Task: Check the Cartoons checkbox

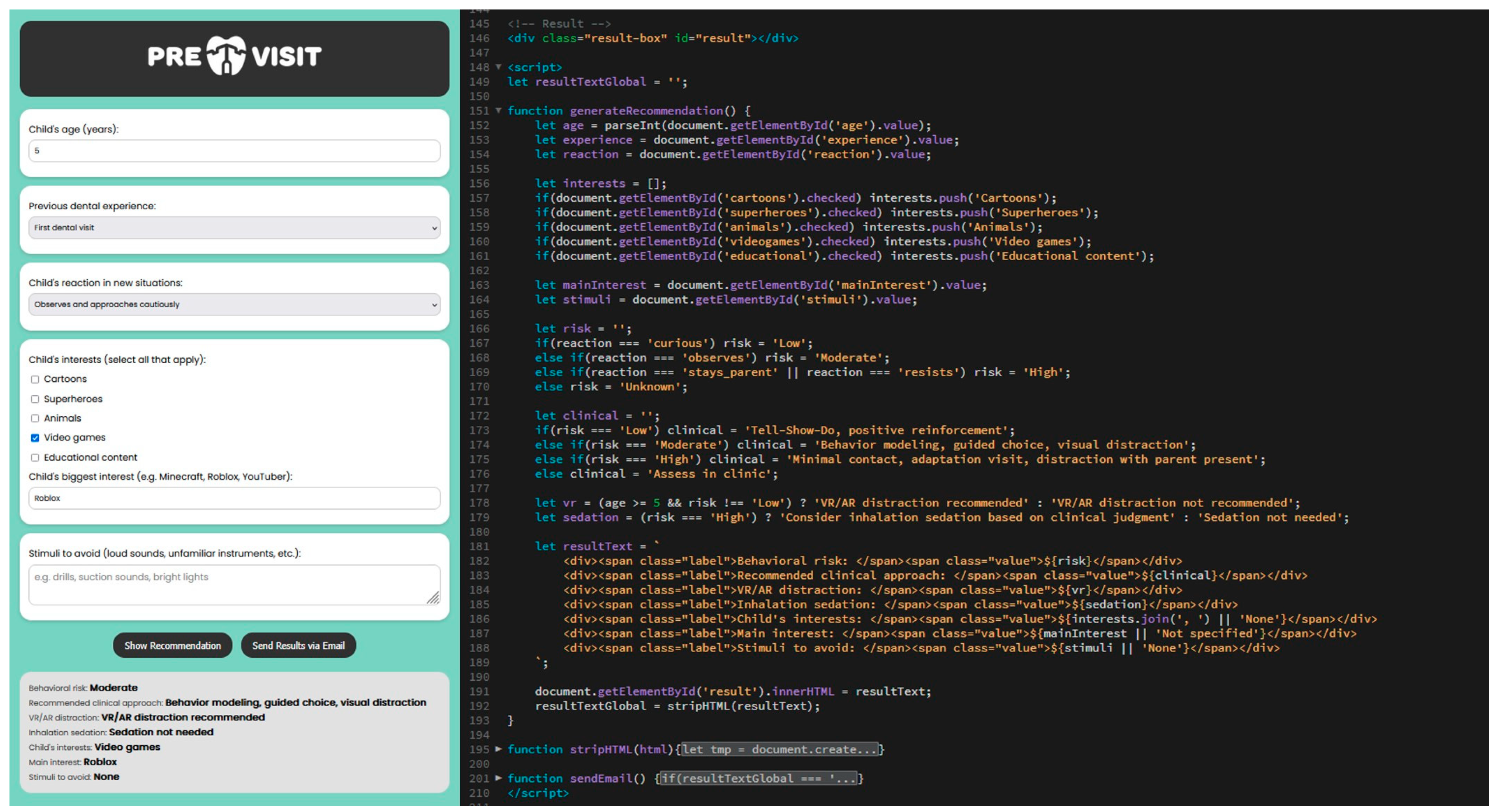Action: pos(35,379)
